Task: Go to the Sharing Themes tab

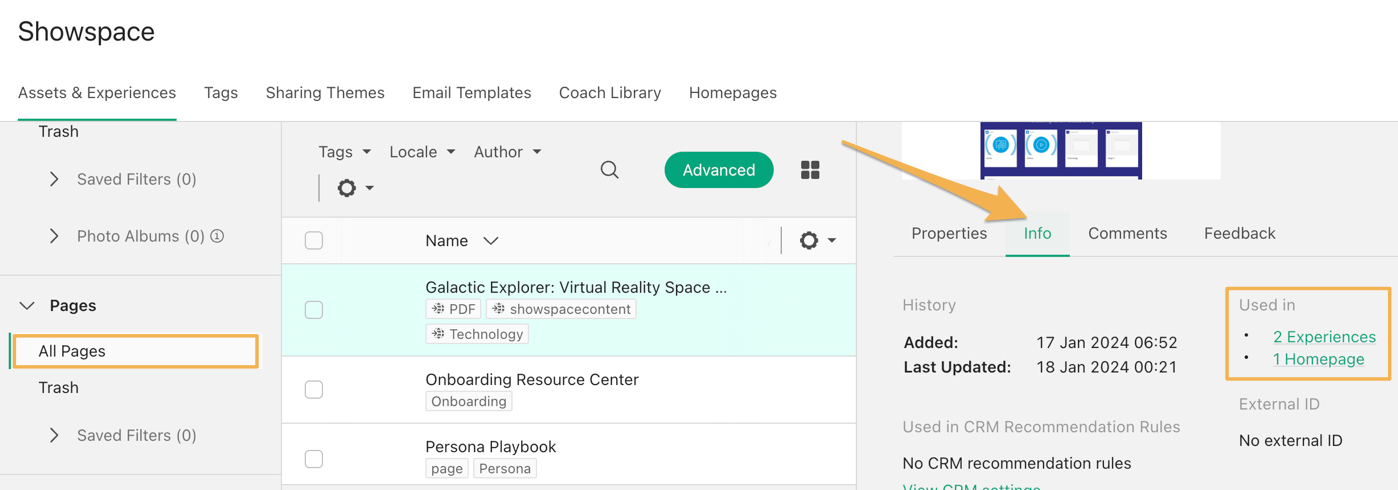Action: click(x=325, y=93)
